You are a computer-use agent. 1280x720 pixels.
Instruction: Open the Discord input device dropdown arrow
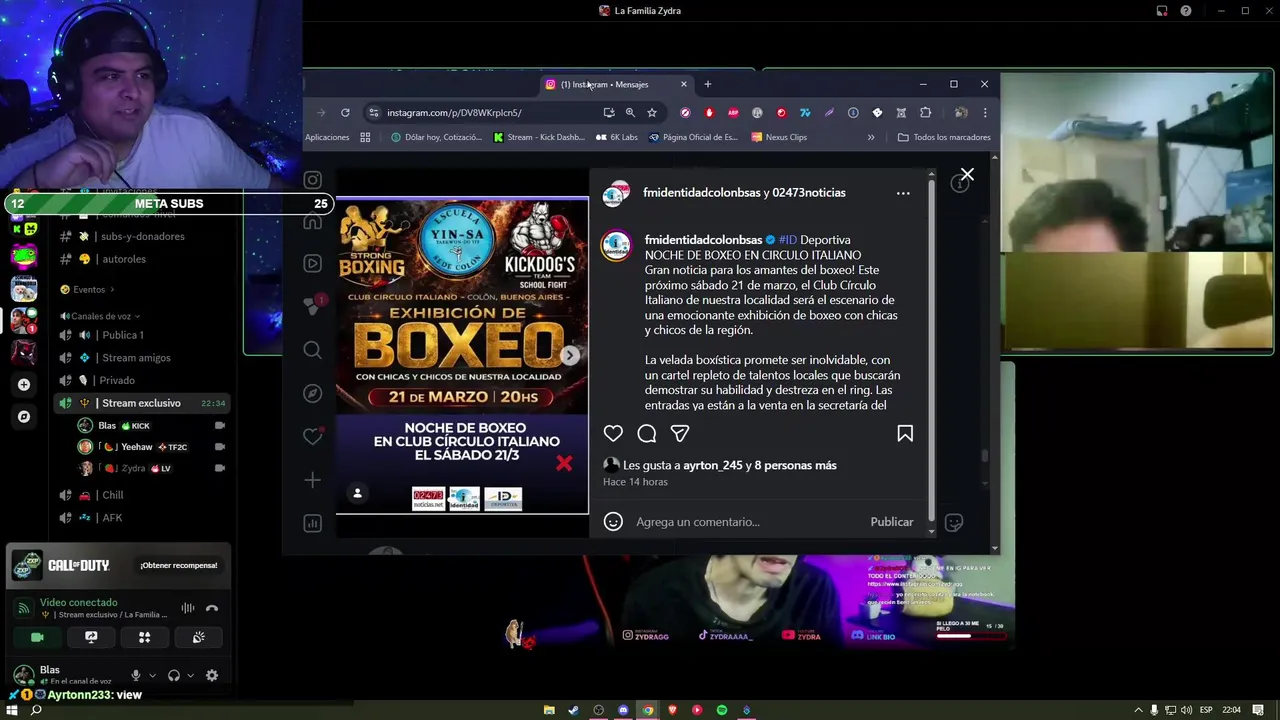[153, 676]
